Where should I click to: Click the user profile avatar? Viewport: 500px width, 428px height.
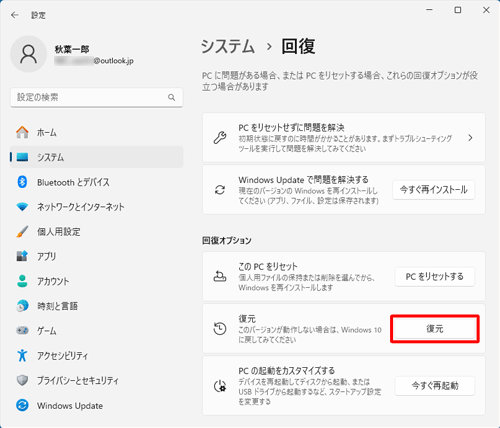(x=29, y=54)
